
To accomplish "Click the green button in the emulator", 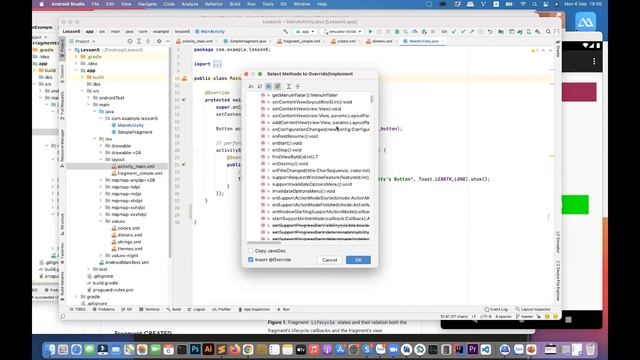I will point(575,204).
